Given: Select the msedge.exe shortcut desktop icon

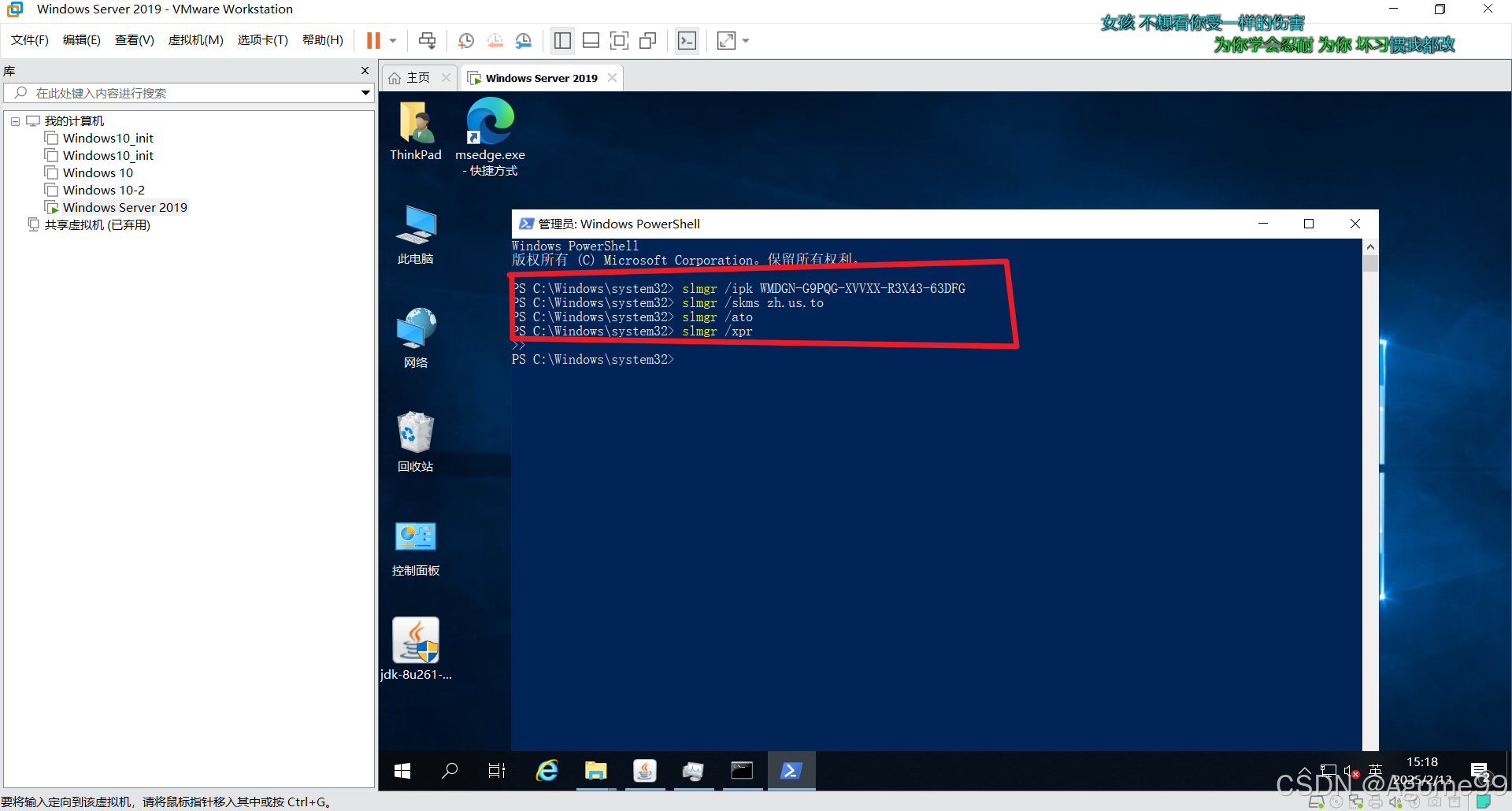Looking at the screenshot, I should (x=490, y=137).
